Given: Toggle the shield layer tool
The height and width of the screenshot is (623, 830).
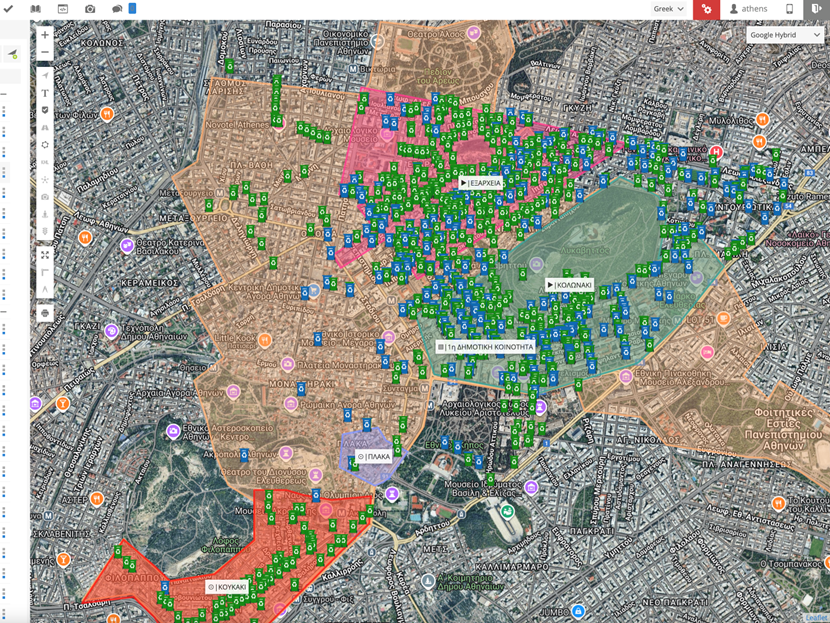Looking at the screenshot, I should click(45, 110).
